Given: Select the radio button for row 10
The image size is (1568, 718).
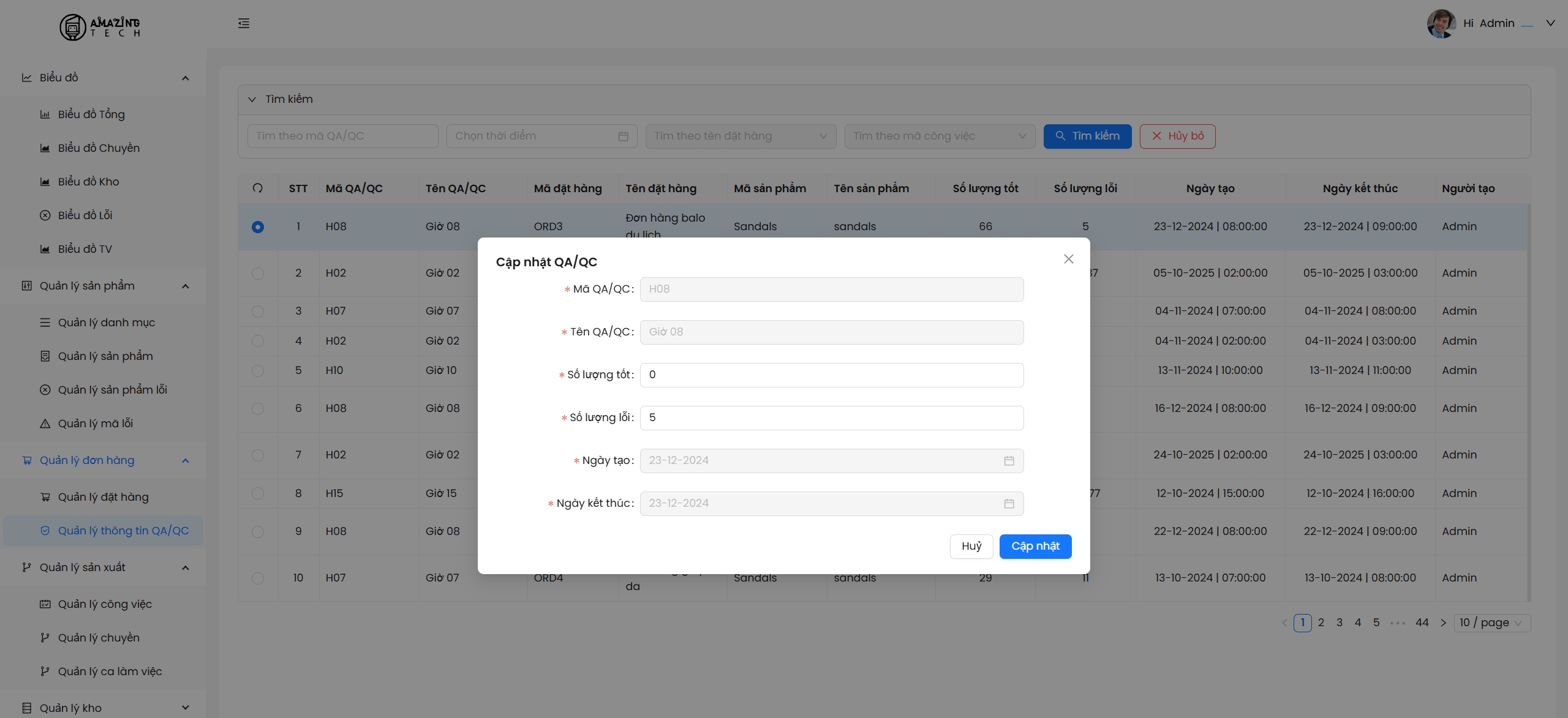Looking at the screenshot, I should (x=258, y=578).
